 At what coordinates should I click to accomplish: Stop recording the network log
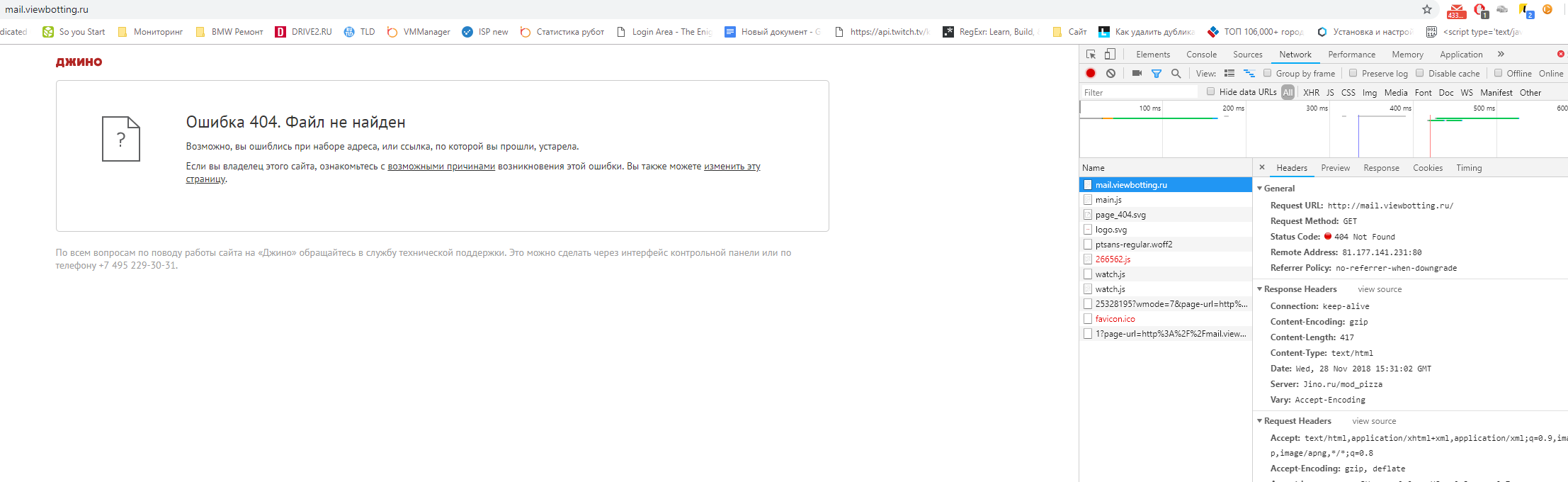[x=1091, y=73]
